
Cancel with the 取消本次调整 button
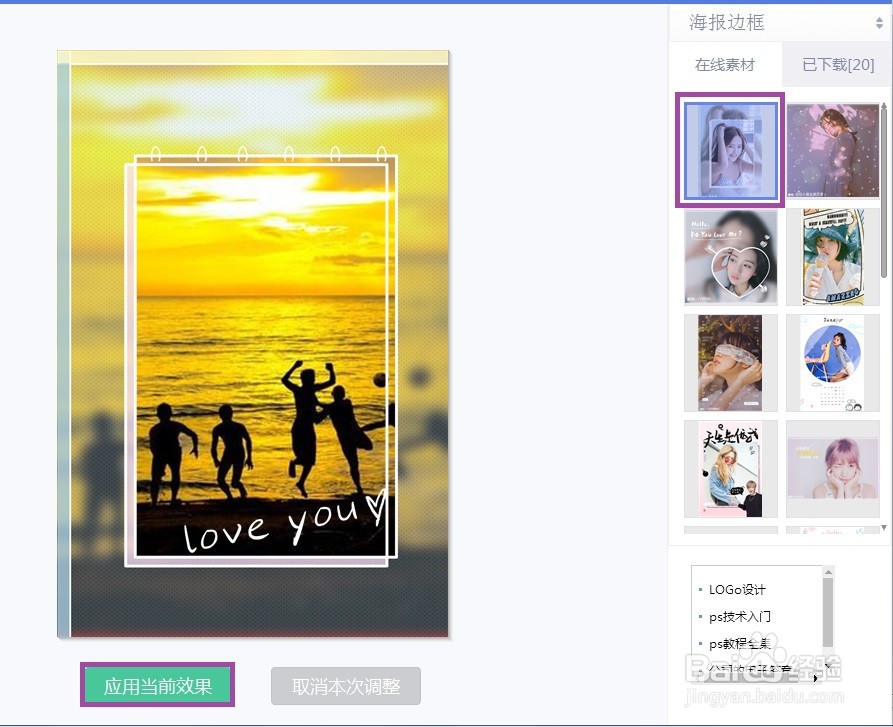click(x=346, y=686)
